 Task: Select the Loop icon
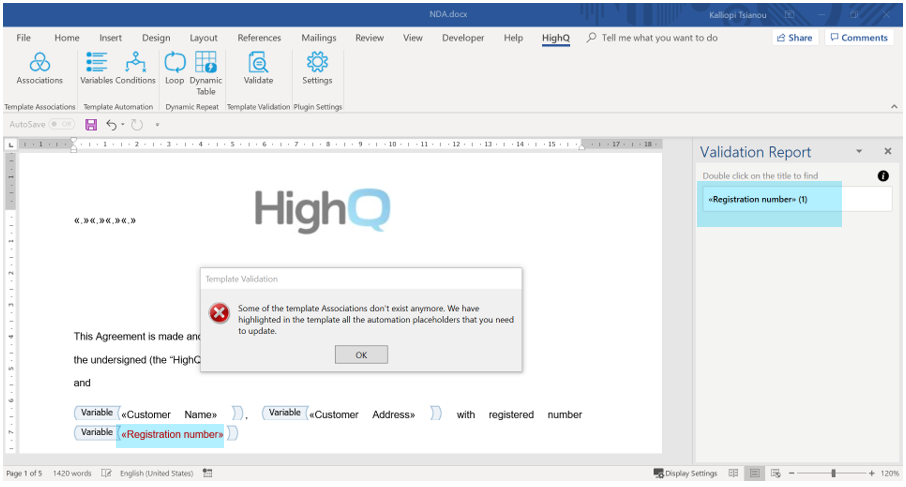tap(175, 68)
